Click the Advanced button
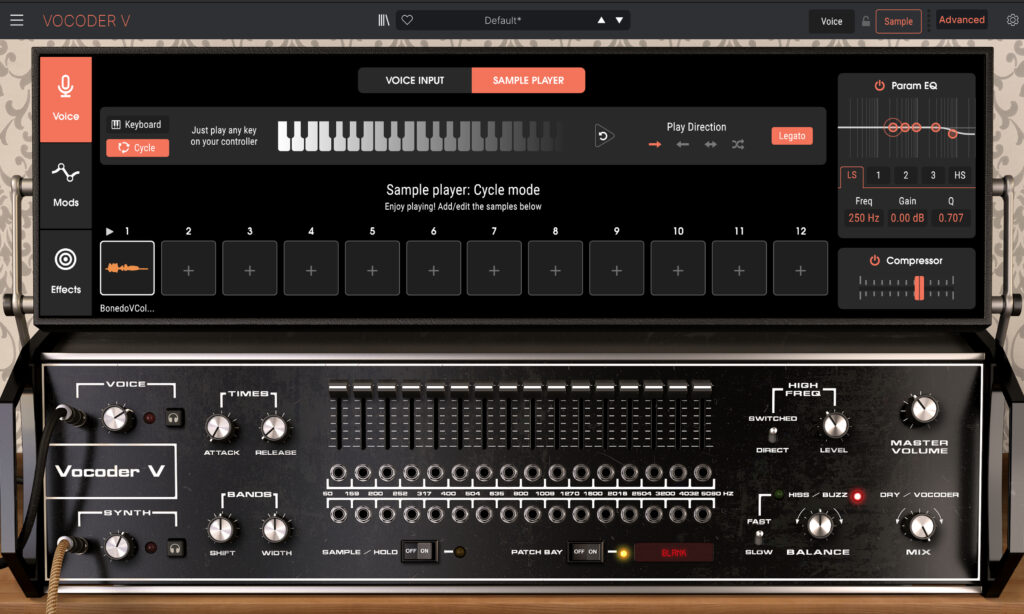The width and height of the screenshot is (1024, 614). coord(961,20)
